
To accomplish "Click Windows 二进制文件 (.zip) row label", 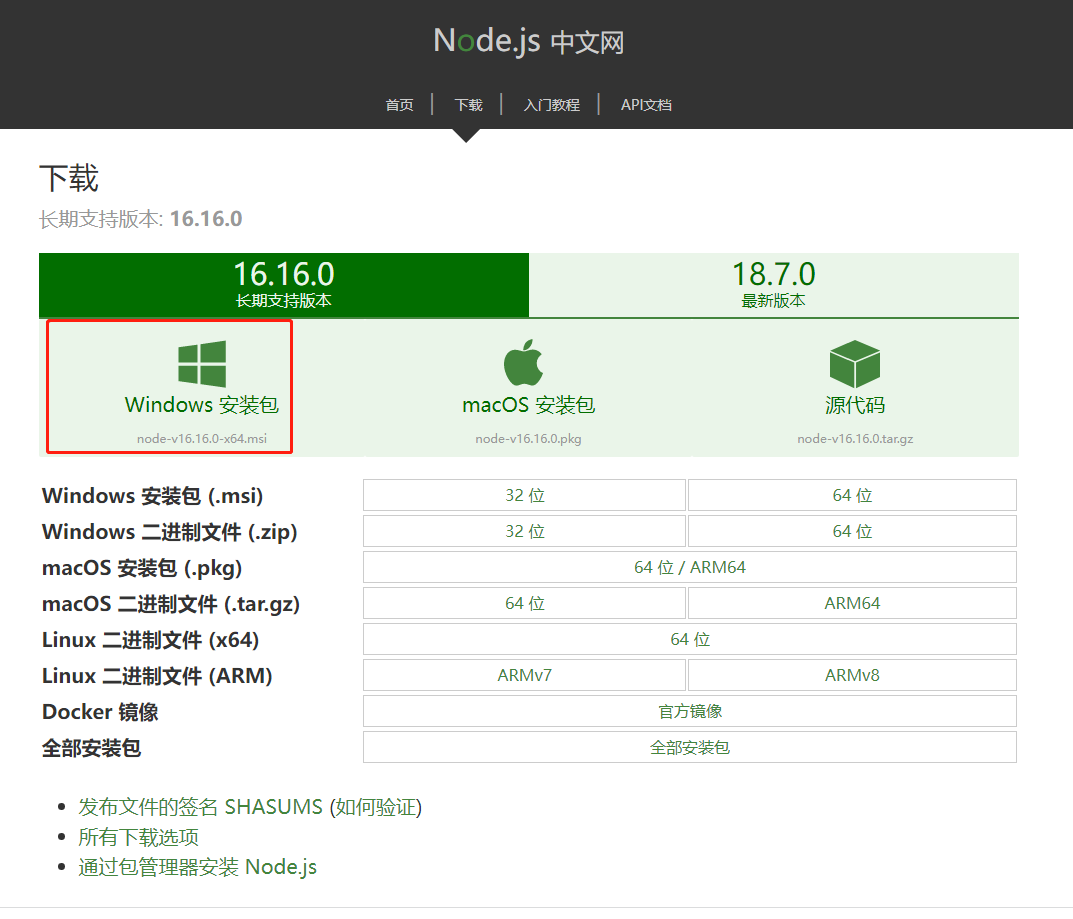I will (x=170, y=532).
